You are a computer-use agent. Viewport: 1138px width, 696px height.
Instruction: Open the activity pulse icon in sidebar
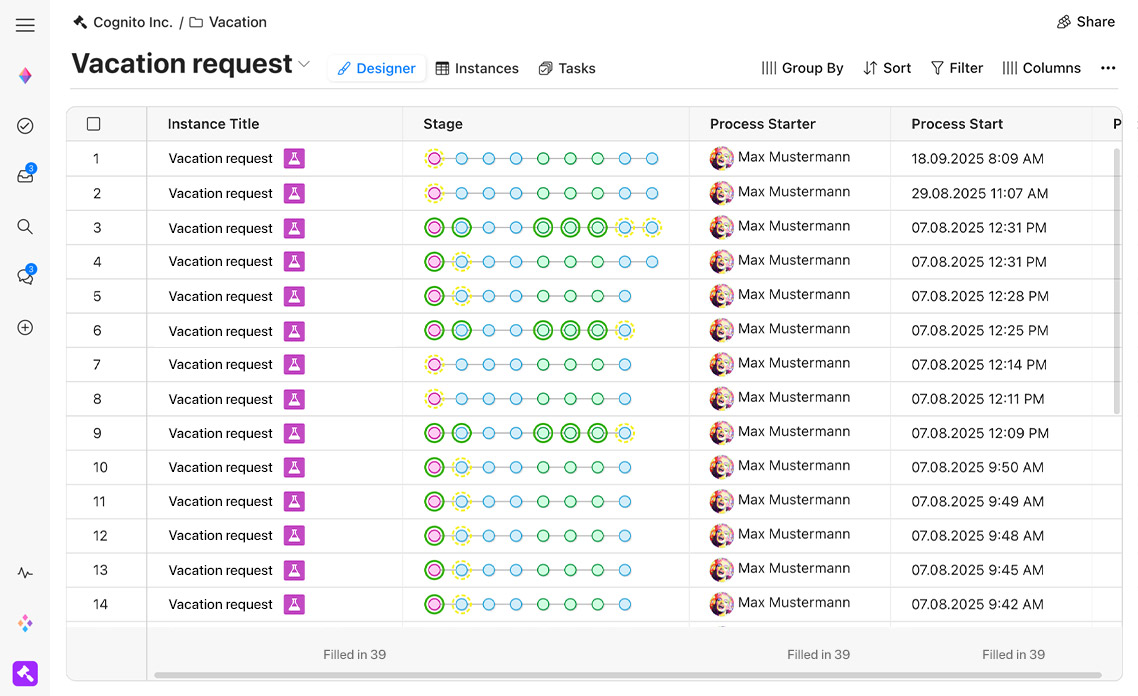[x=25, y=573]
